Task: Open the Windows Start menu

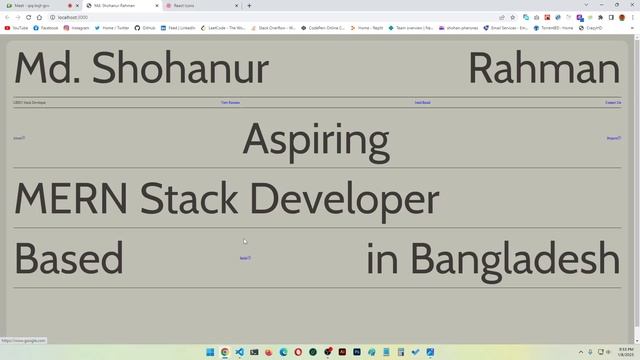Action: (210, 352)
